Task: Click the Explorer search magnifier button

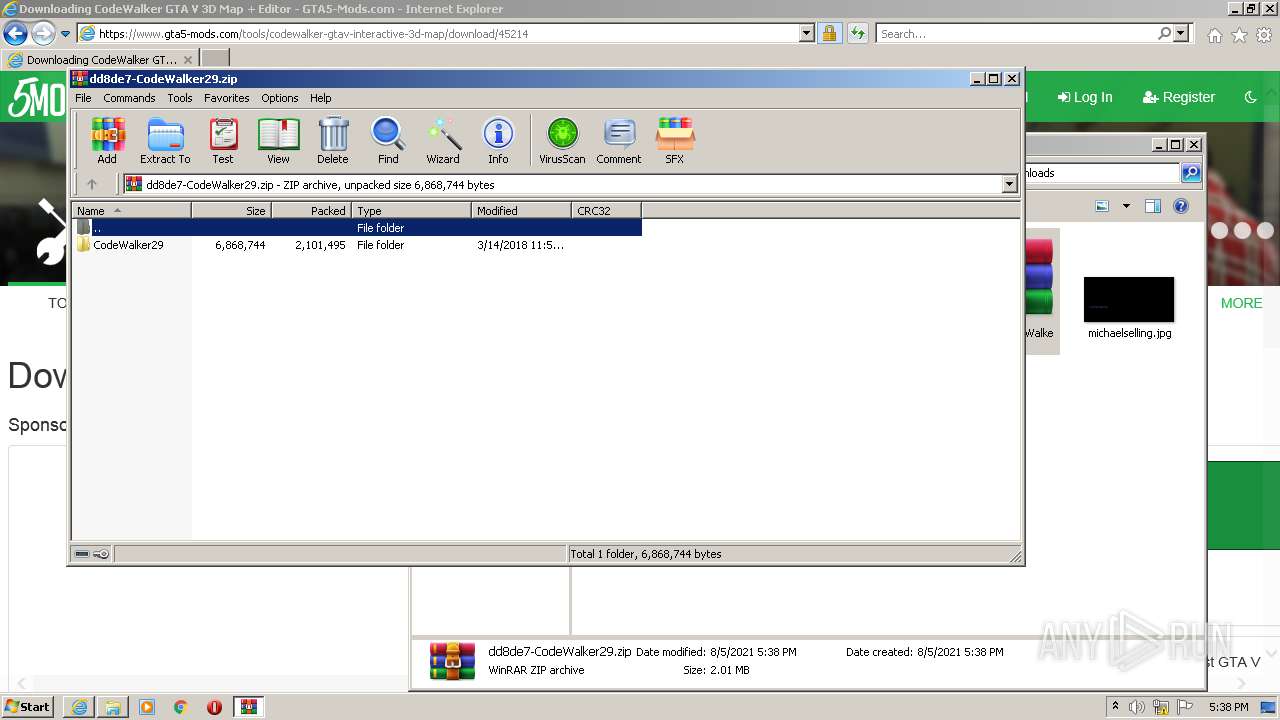Action: 1191,173
